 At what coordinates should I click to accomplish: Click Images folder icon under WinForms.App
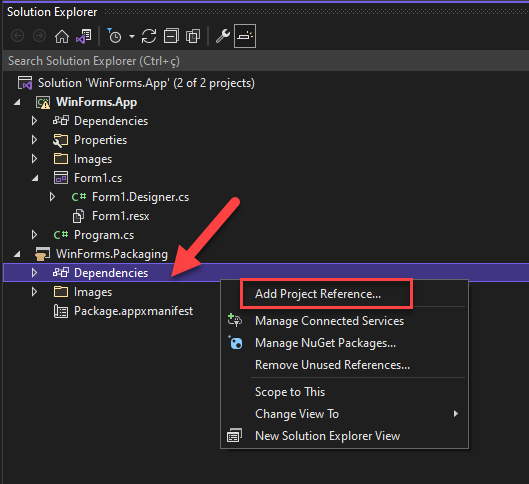61,159
